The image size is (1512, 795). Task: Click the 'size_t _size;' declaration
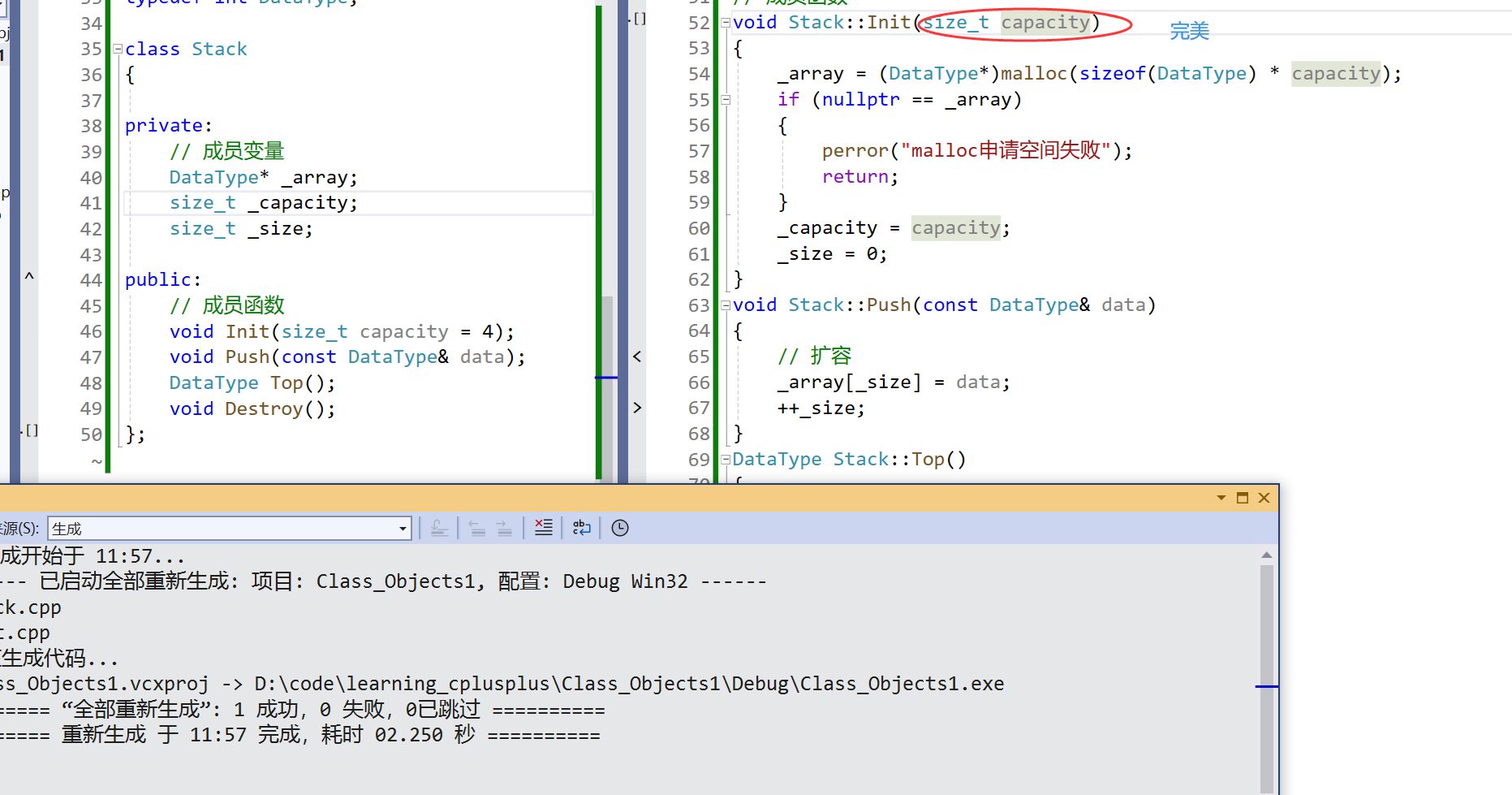pos(241,229)
